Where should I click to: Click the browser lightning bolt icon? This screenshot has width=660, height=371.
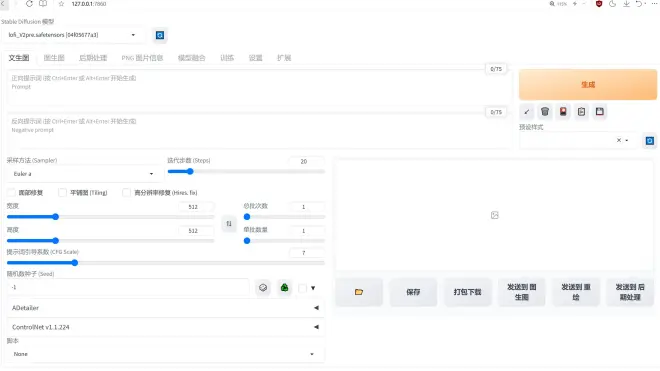(x=575, y=4)
